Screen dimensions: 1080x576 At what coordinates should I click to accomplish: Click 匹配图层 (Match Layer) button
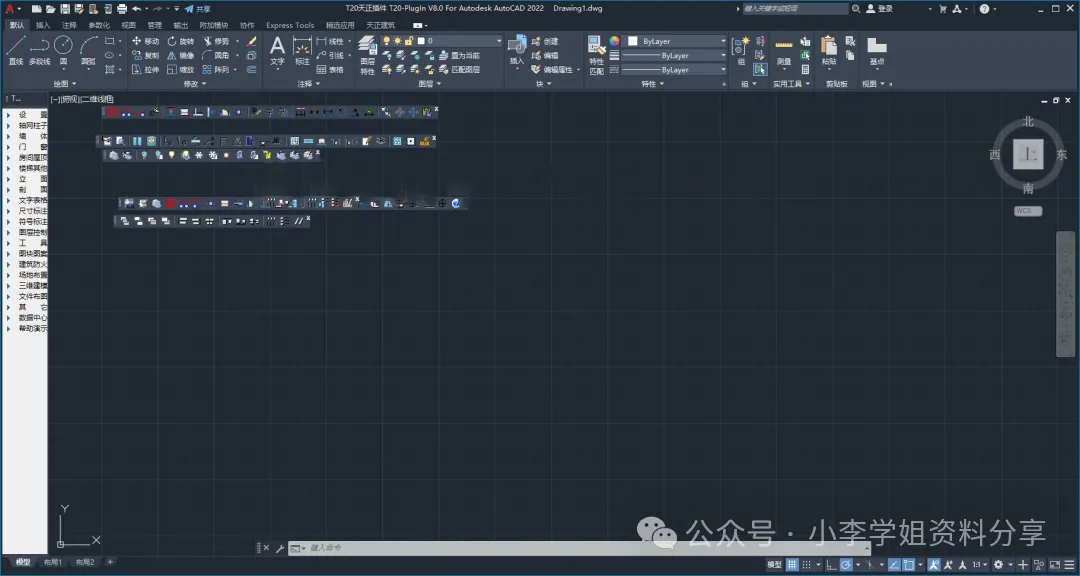(459, 70)
